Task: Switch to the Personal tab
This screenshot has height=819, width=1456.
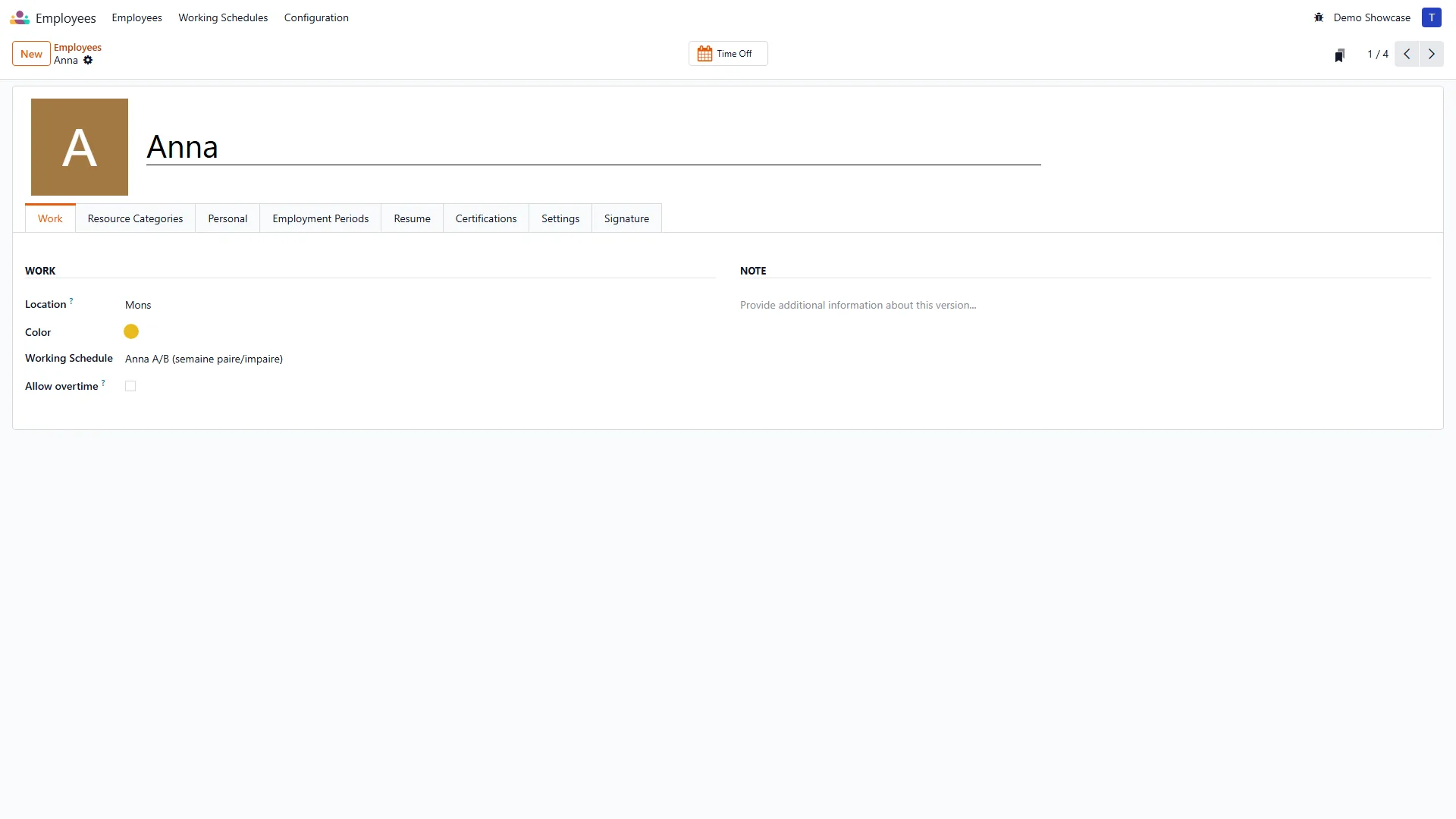Action: pyautogui.click(x=227, y=218)
